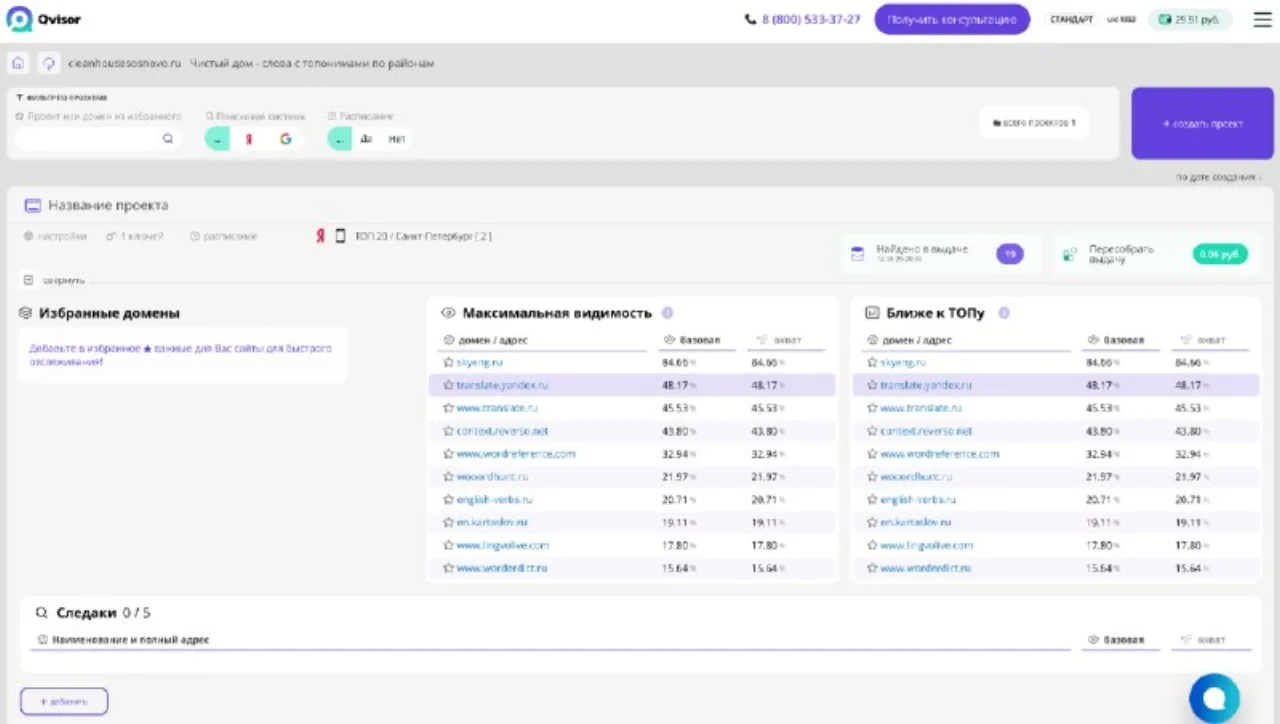This screenshot has height=724, width=1280.
Task: Select the Yandex search engine filter
Action: click(x=249, y=139)
